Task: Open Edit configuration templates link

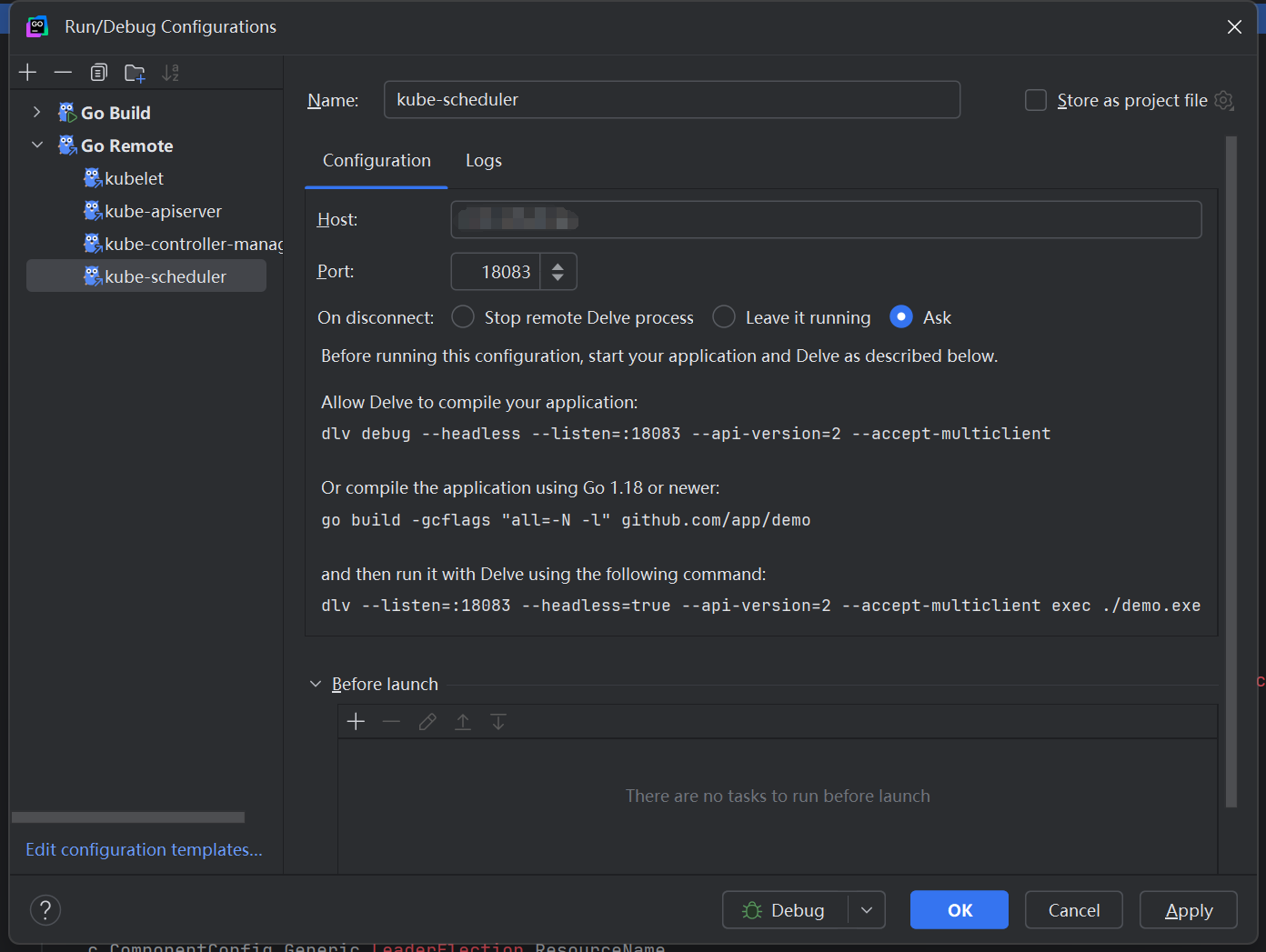Action: (144, 849)
